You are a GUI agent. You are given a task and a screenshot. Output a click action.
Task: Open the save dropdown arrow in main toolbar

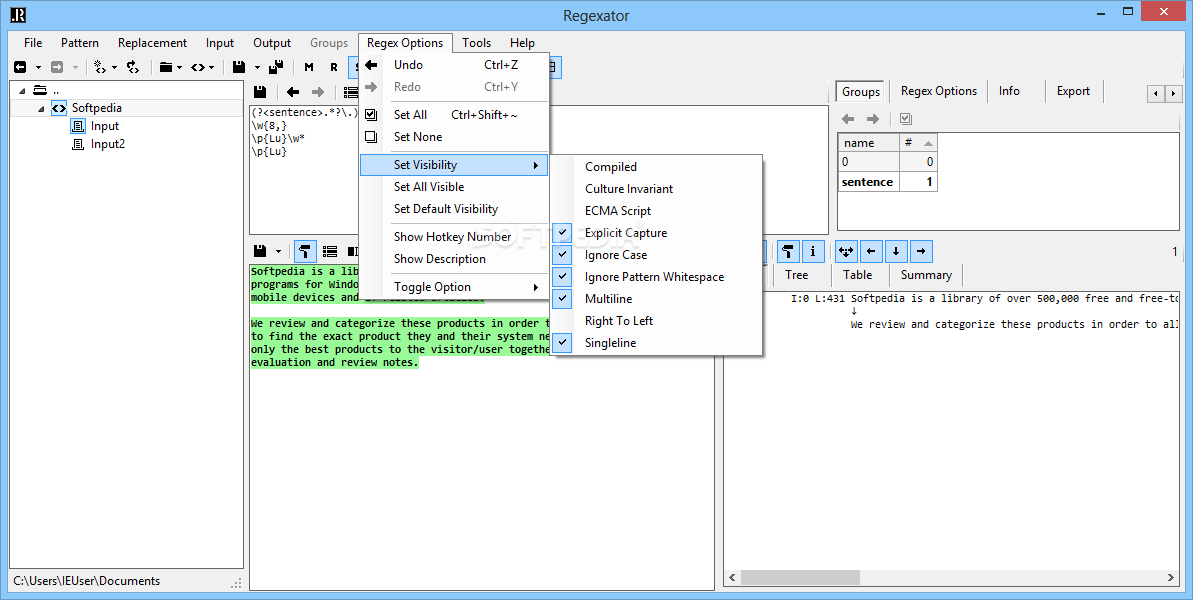(x=257, y=67)
